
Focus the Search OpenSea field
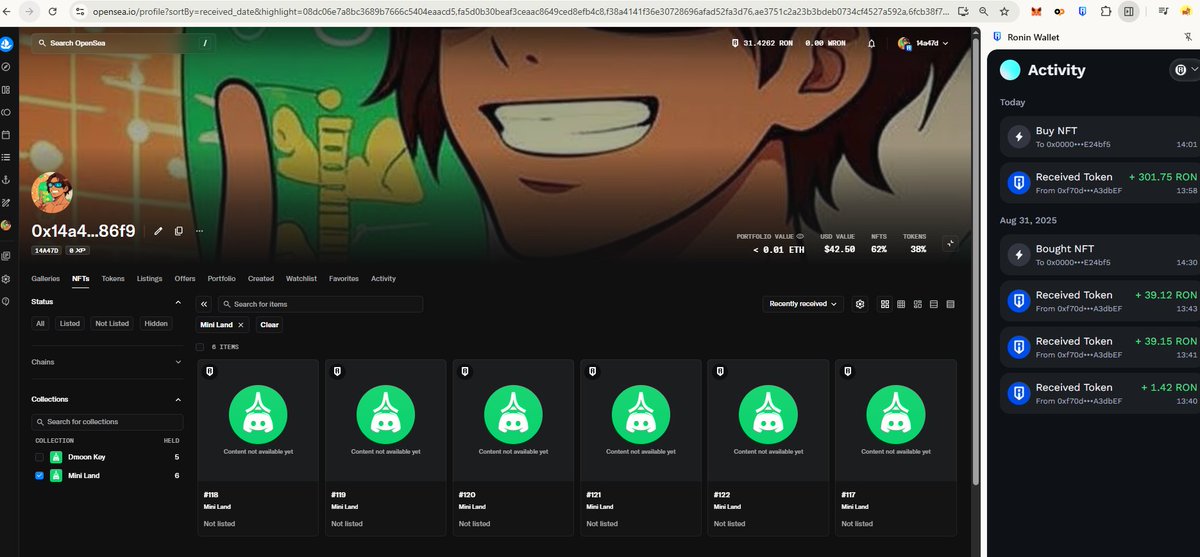point(122,43)
